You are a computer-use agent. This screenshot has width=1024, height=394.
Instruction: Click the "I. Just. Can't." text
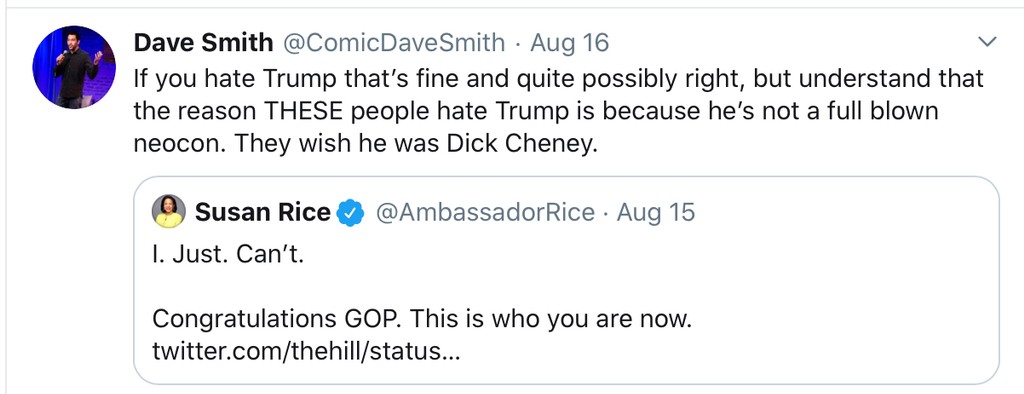click(x=228, y=254)
